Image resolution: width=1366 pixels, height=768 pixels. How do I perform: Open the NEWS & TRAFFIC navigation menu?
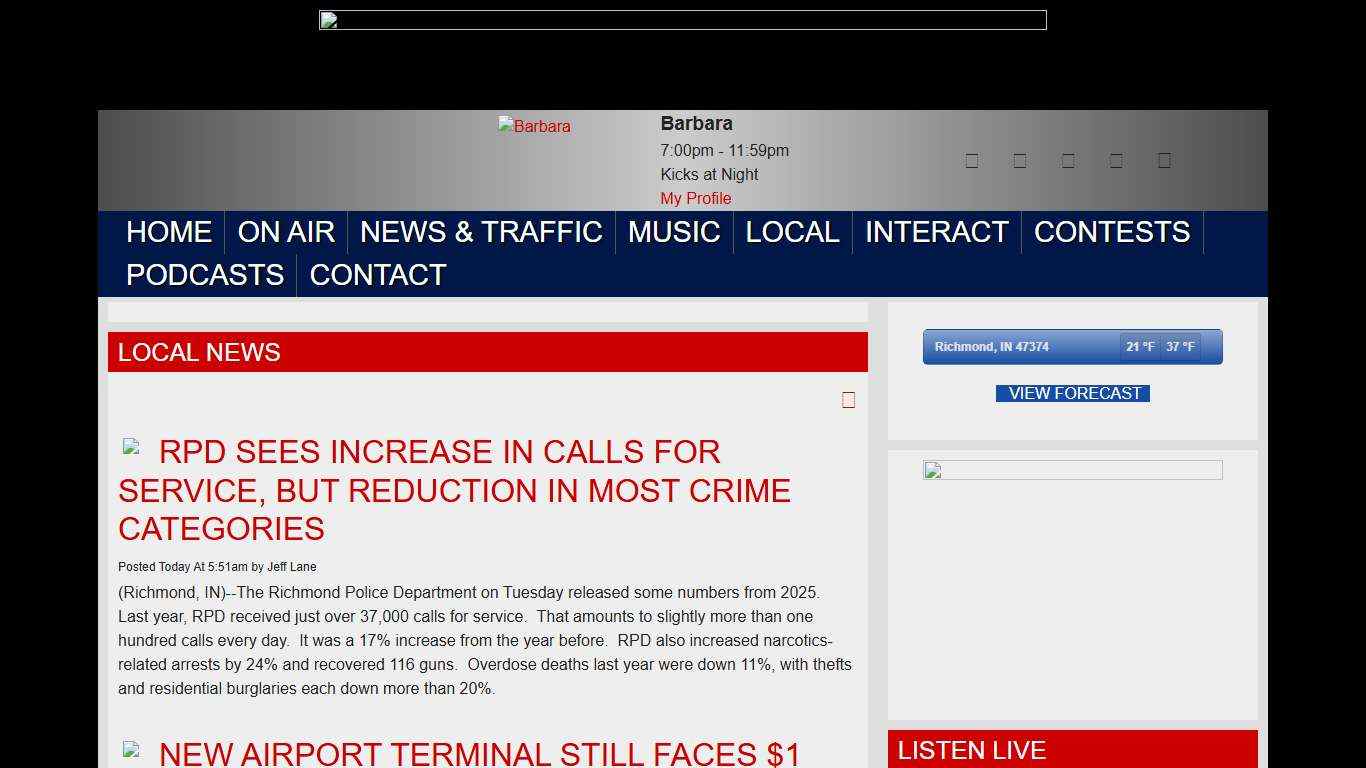coord(481,232)
